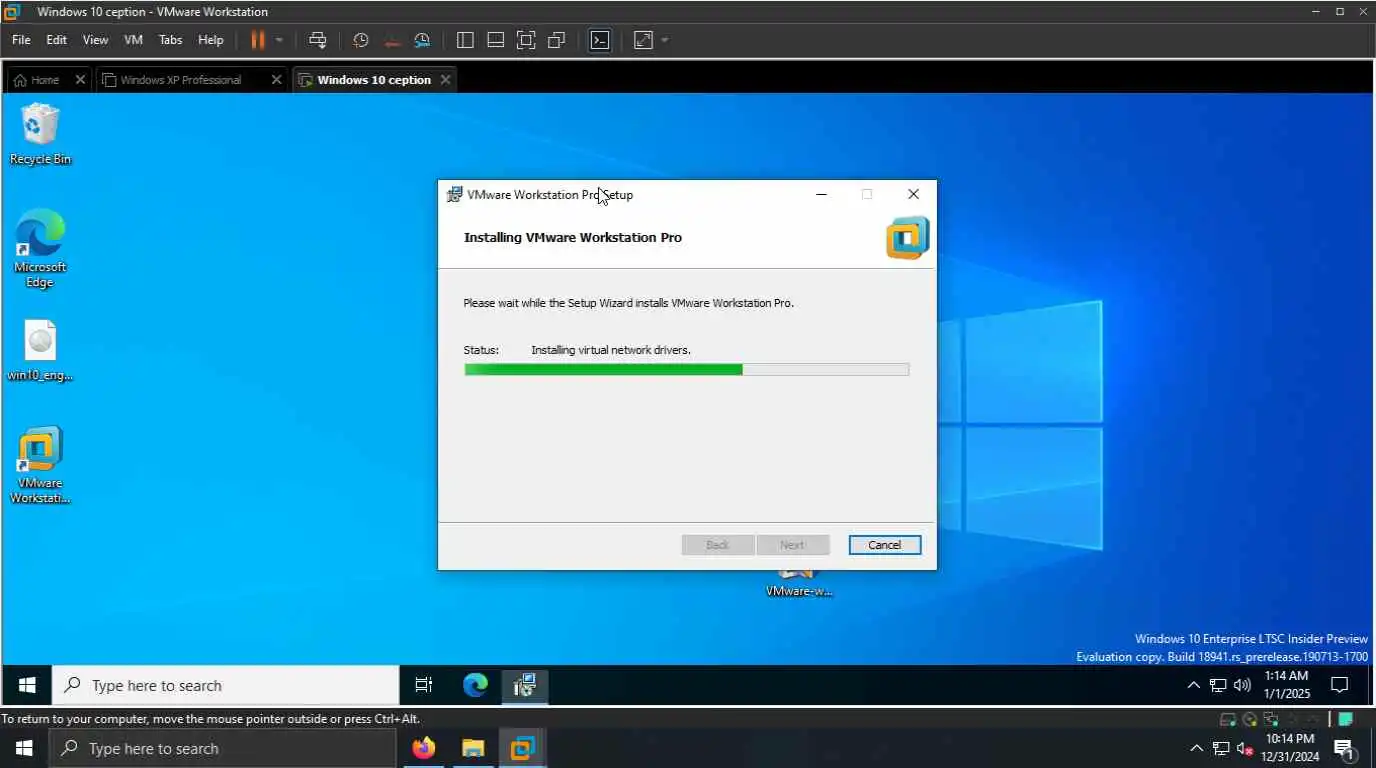The height and width of the screenshot is (768, 1376).
Task: Switch to Unity mode toolbar icon
Action: pos(557,40)
